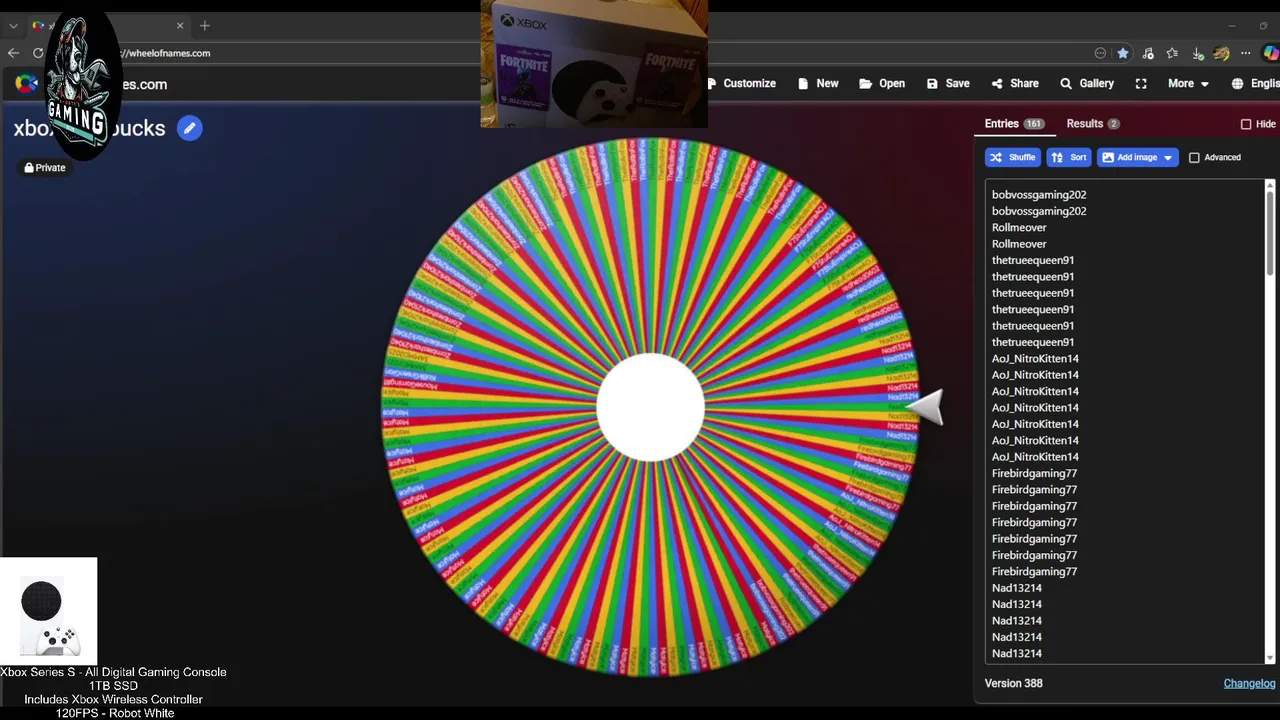The height and width of the screenshot is (720, 1280).
Task: Browse the wheel Gallery
Action: [1087, 84]
